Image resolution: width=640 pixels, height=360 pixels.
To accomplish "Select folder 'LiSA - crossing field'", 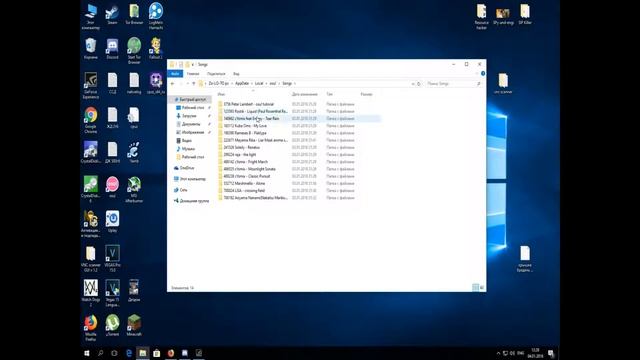I will [244, 191].
